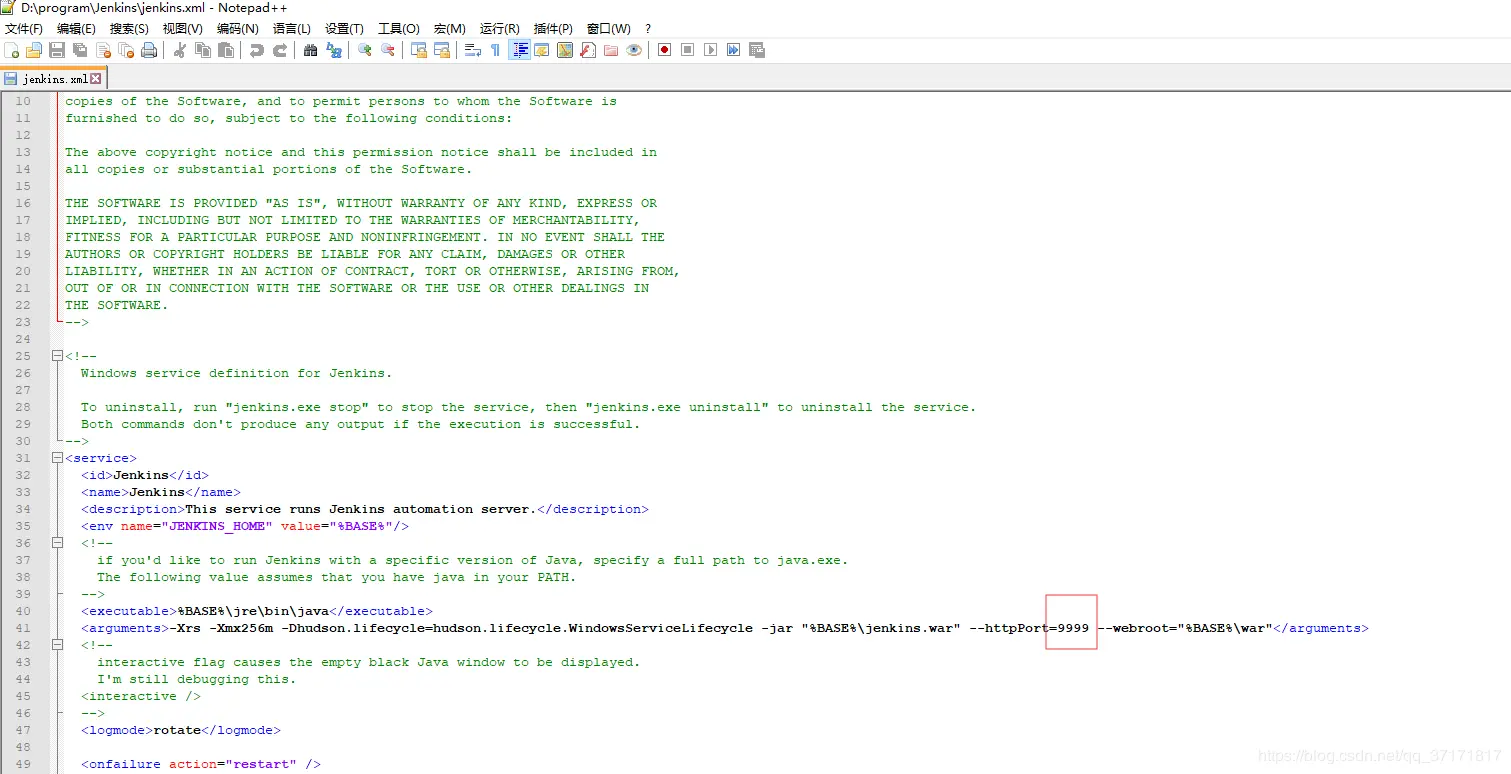The width and height of the screenshot is (1511, 774).
Task: Click "THE SOFTWARE." on line 22
Action: [x=117, y=305]
